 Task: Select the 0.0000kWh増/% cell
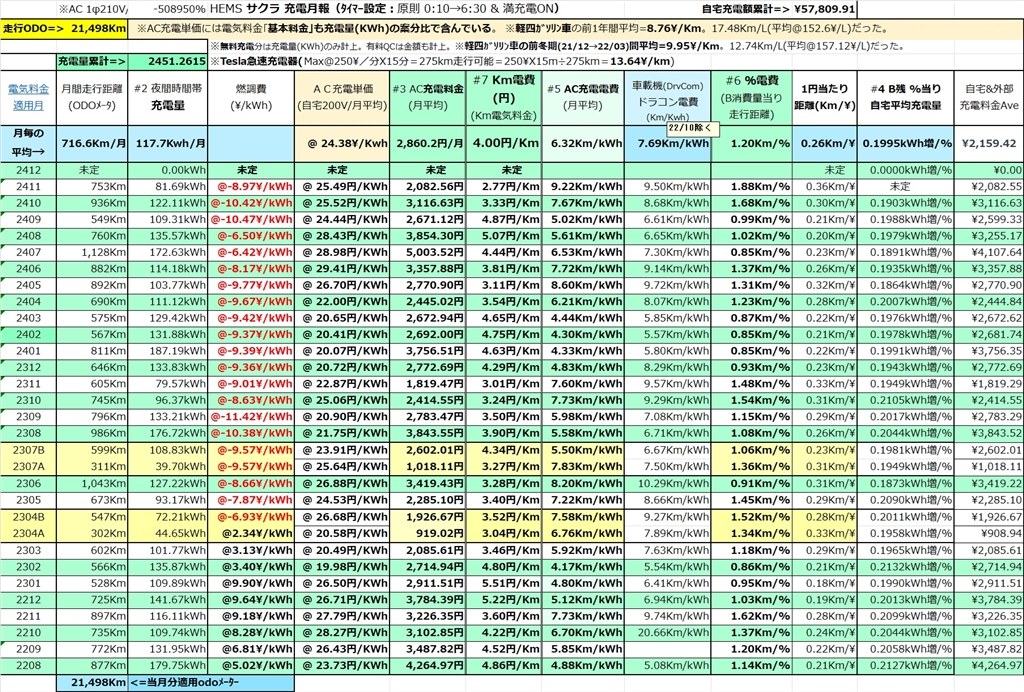pyautogui.click(x=906, y=170)
